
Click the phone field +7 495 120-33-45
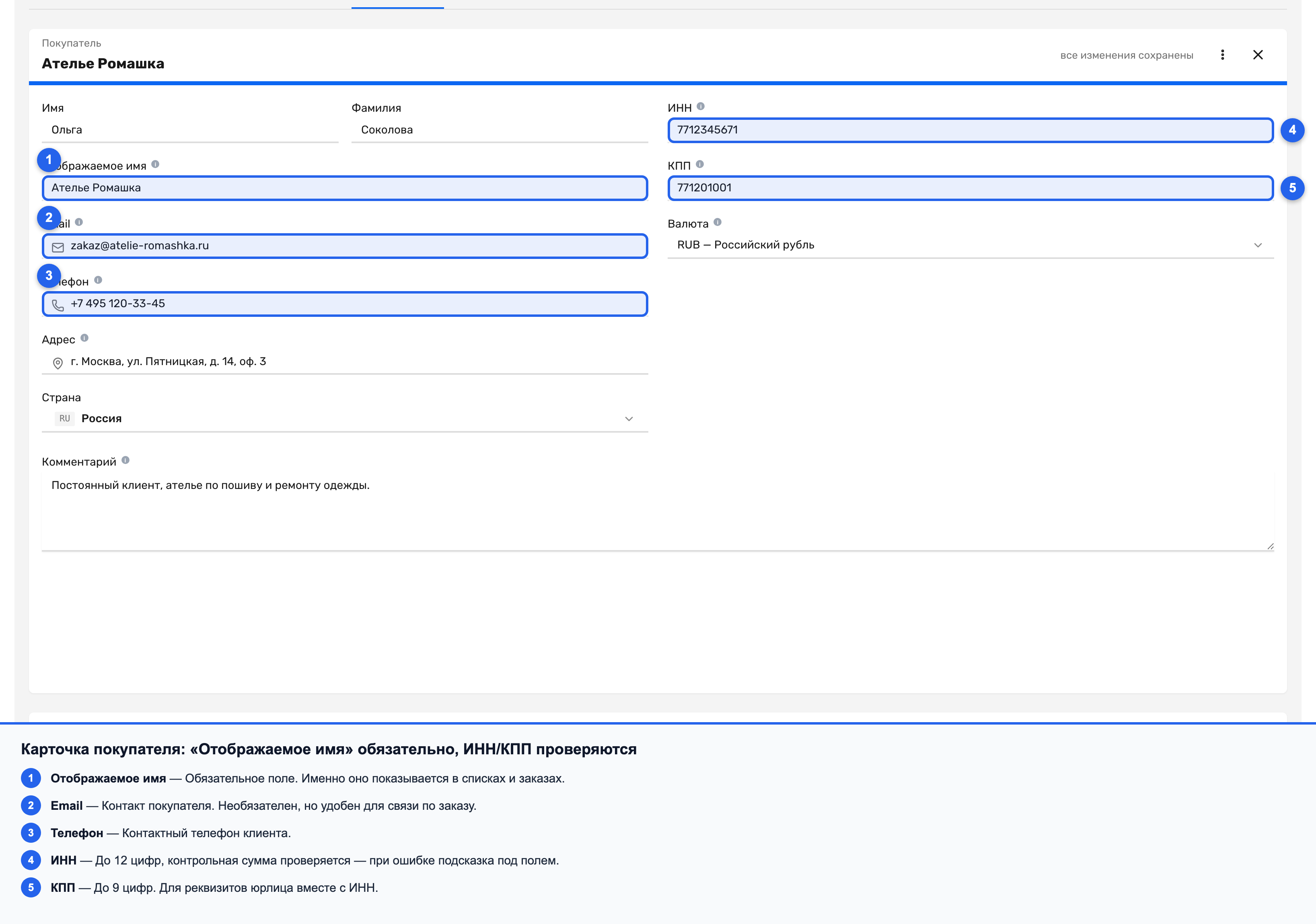point(344,304)
